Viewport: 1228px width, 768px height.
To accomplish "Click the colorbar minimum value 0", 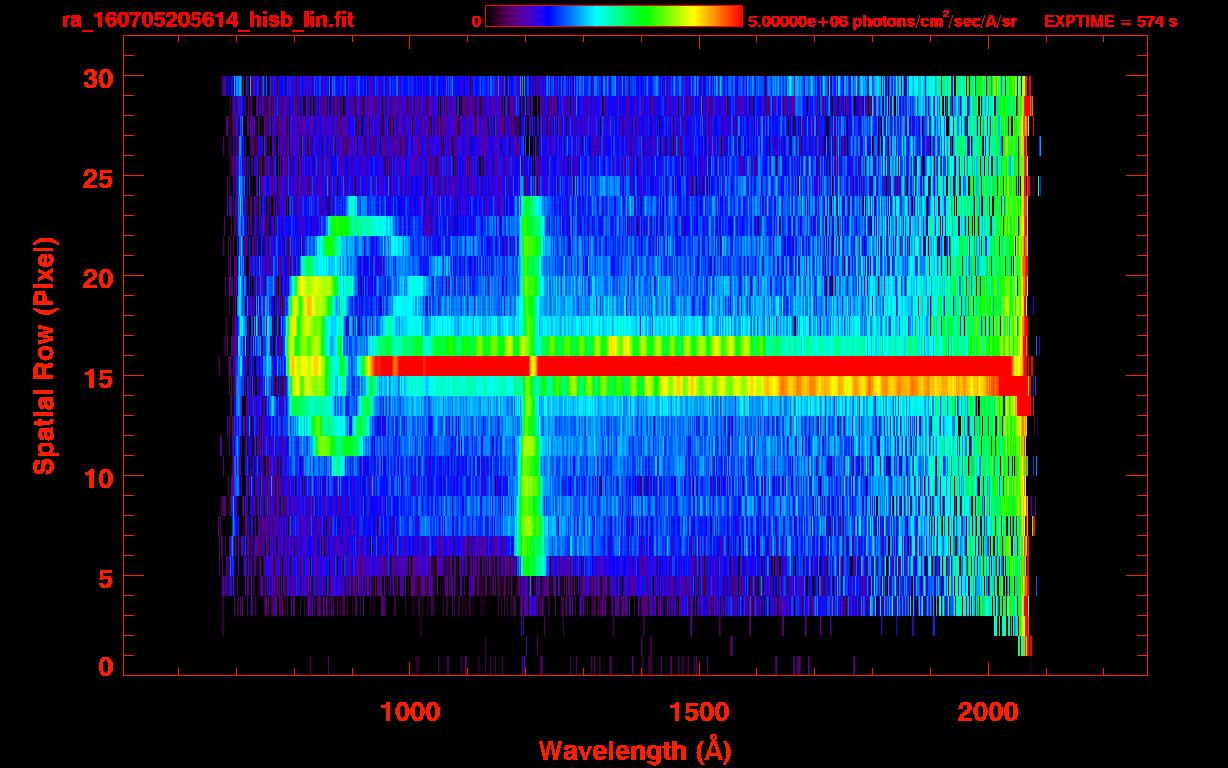I will click(476, 21).
